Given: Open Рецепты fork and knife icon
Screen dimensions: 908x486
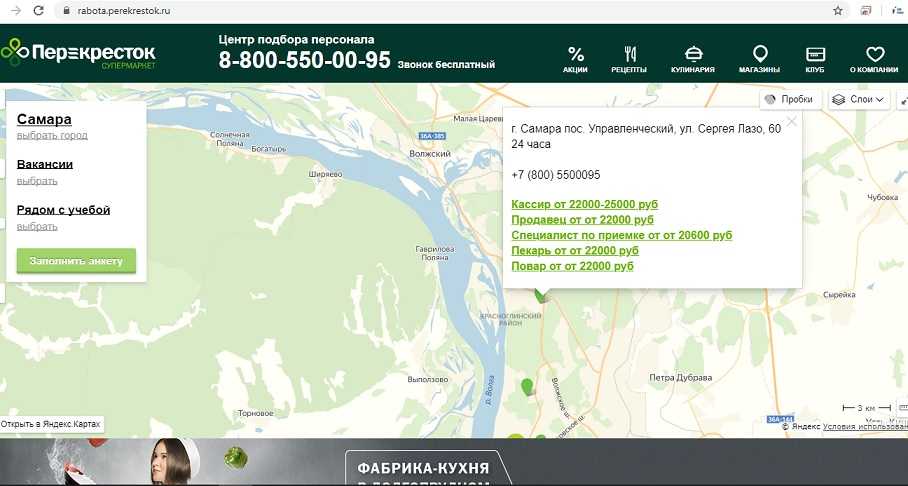Looking at the screenshot, I should [629, 54].
